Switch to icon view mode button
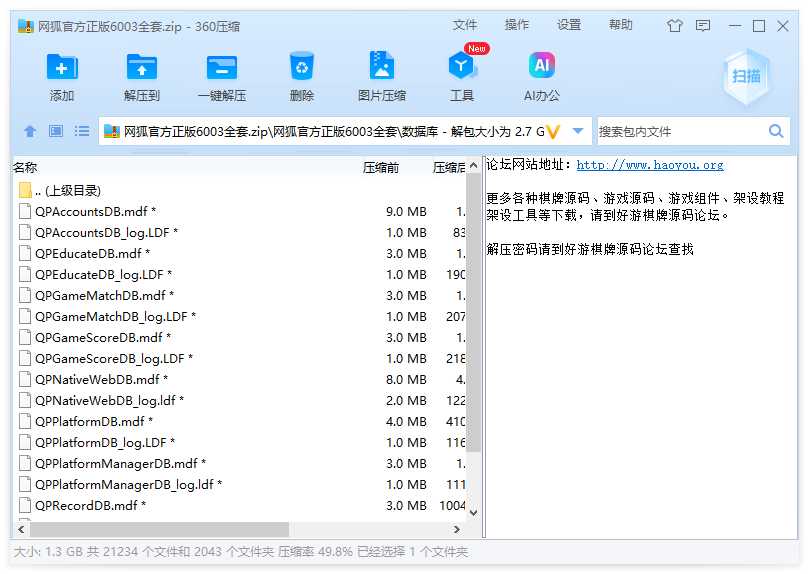The image size is (809, 574). (x=56, y=131)
